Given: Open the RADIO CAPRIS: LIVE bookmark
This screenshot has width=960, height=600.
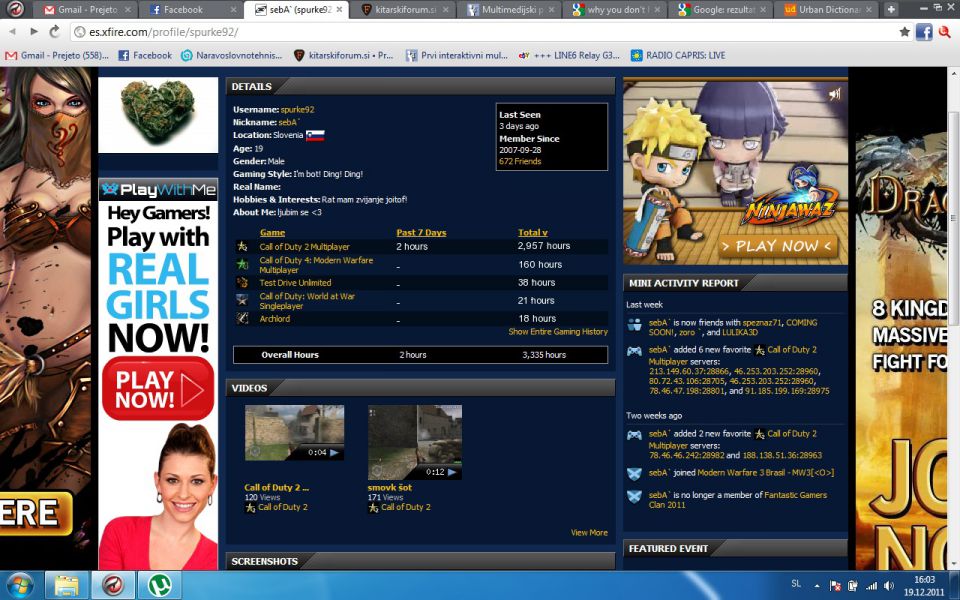Looking at the screenshot, I should 678,55.
